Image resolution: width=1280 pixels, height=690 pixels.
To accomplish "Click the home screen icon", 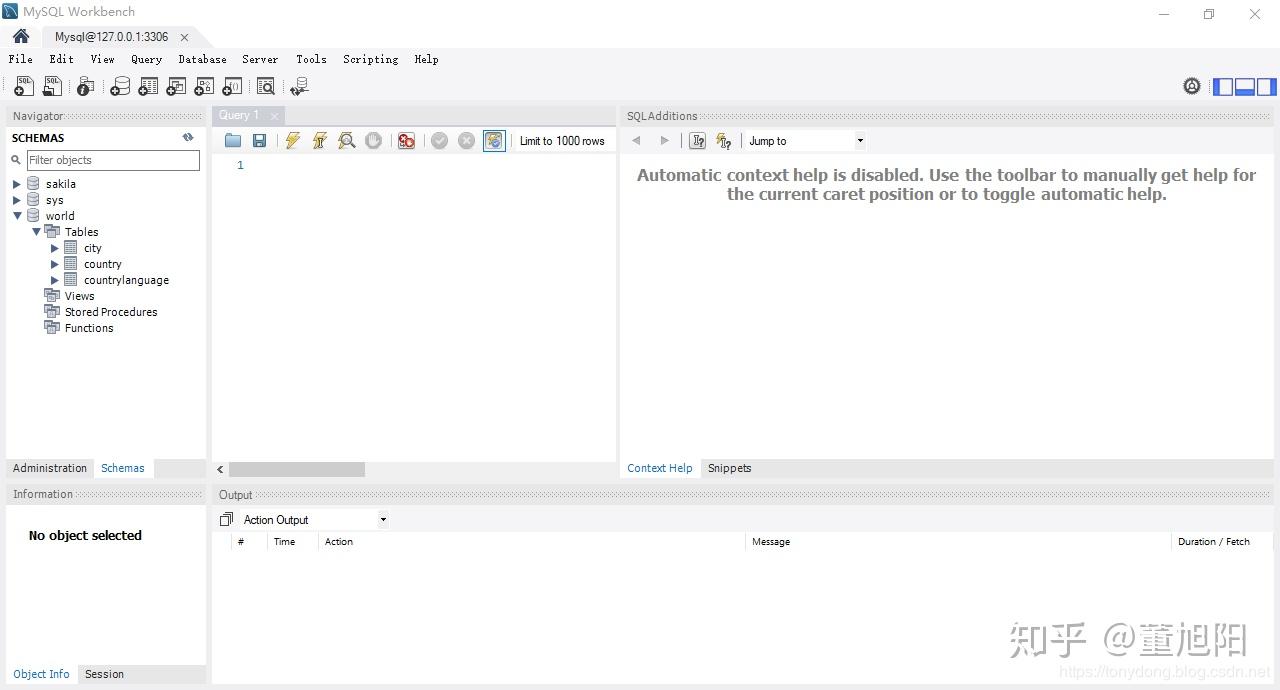I will pyautogui.click(x=21, y=36).
